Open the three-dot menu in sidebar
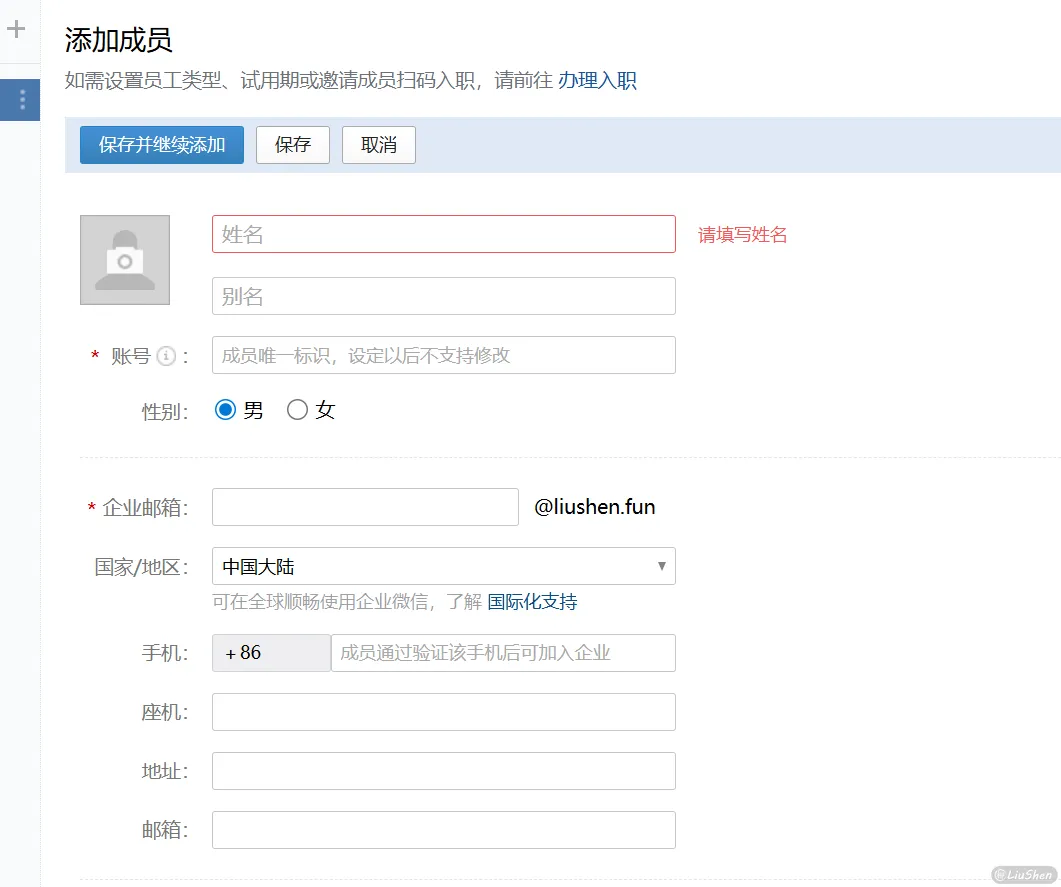The width and height of the screenshot is (1061, 887). [21, 101]
